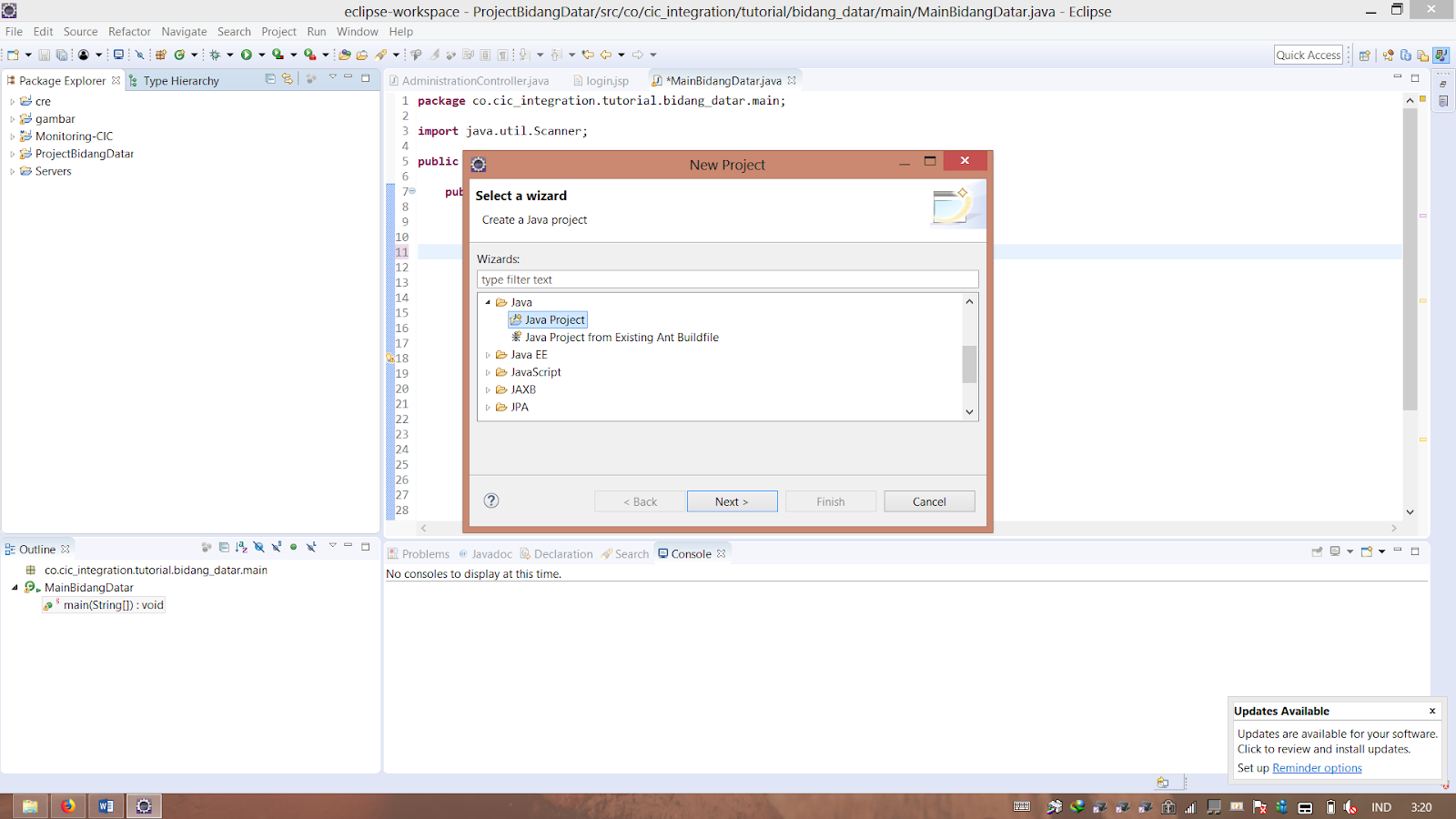This screenshot has width=1456, height=819.
Task: Launch the Run button in the toolbar
Action: 247,54
